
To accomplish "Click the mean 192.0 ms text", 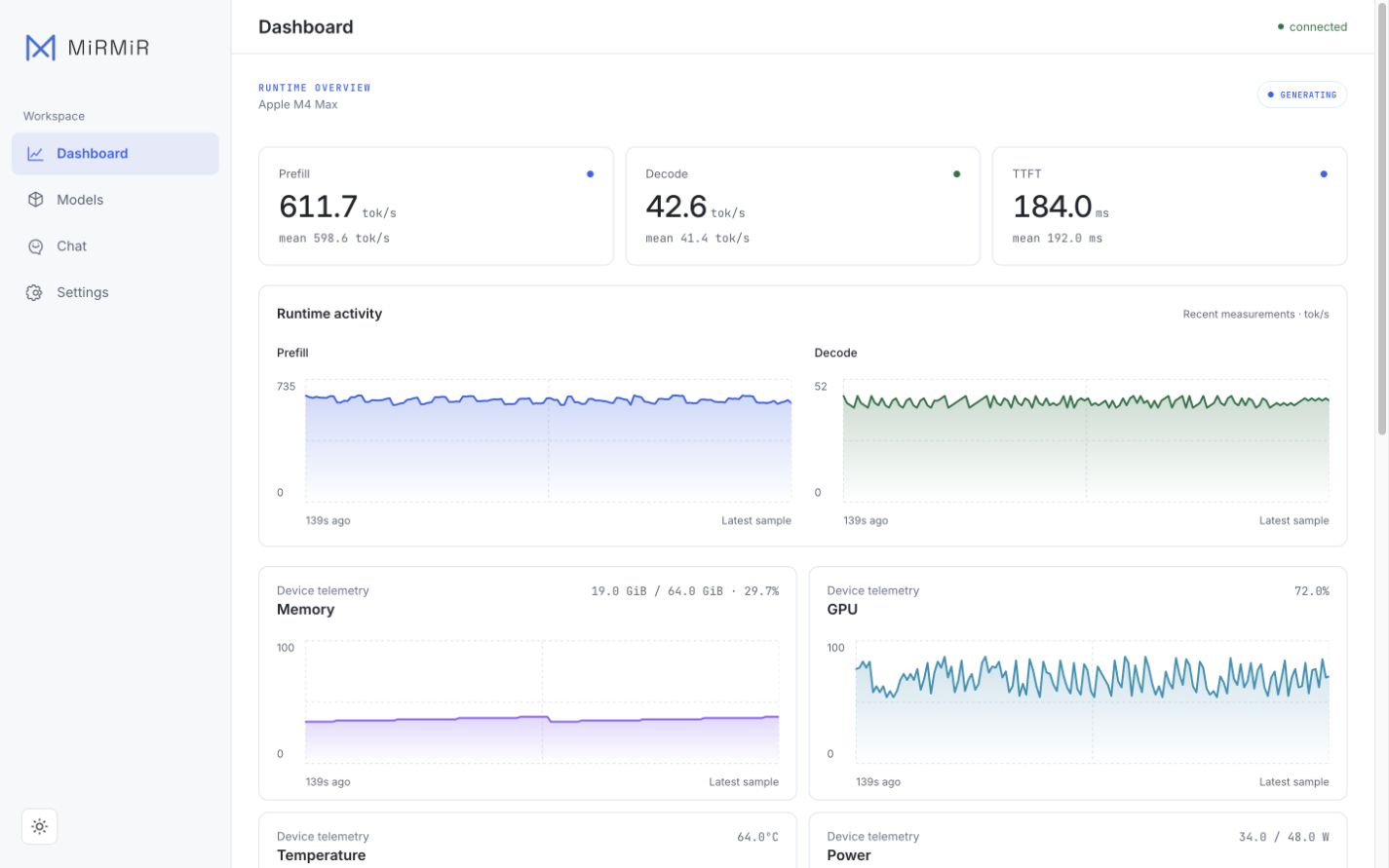I will (1058, 239).
